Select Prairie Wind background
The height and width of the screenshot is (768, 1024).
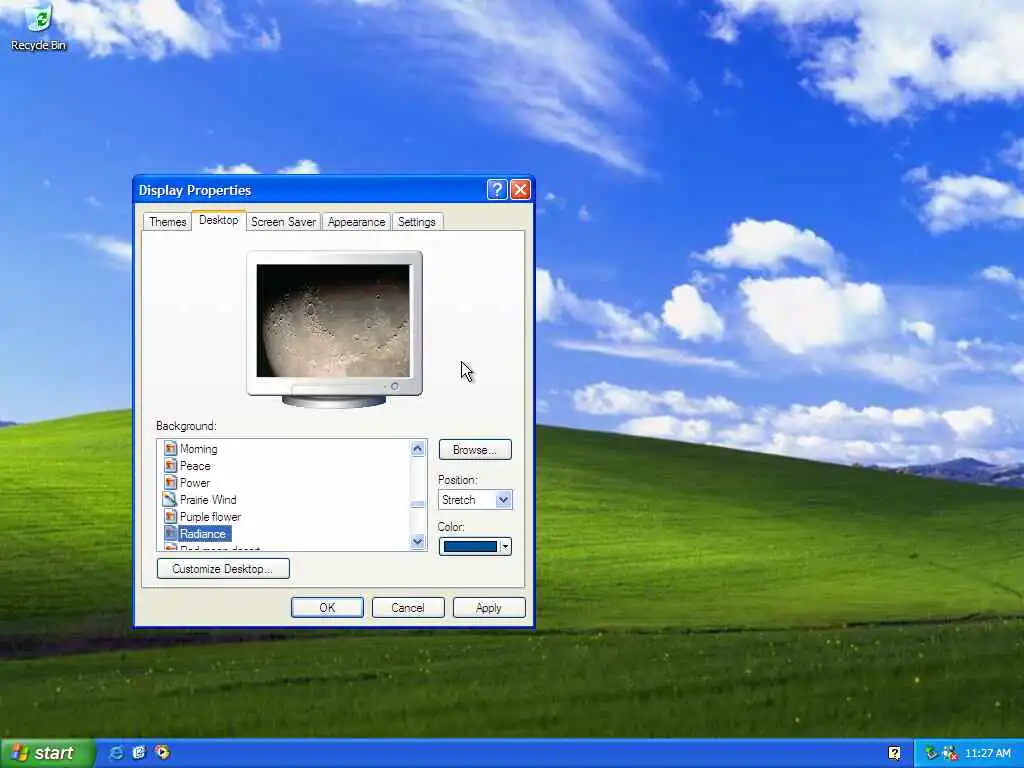pos(208,500)
